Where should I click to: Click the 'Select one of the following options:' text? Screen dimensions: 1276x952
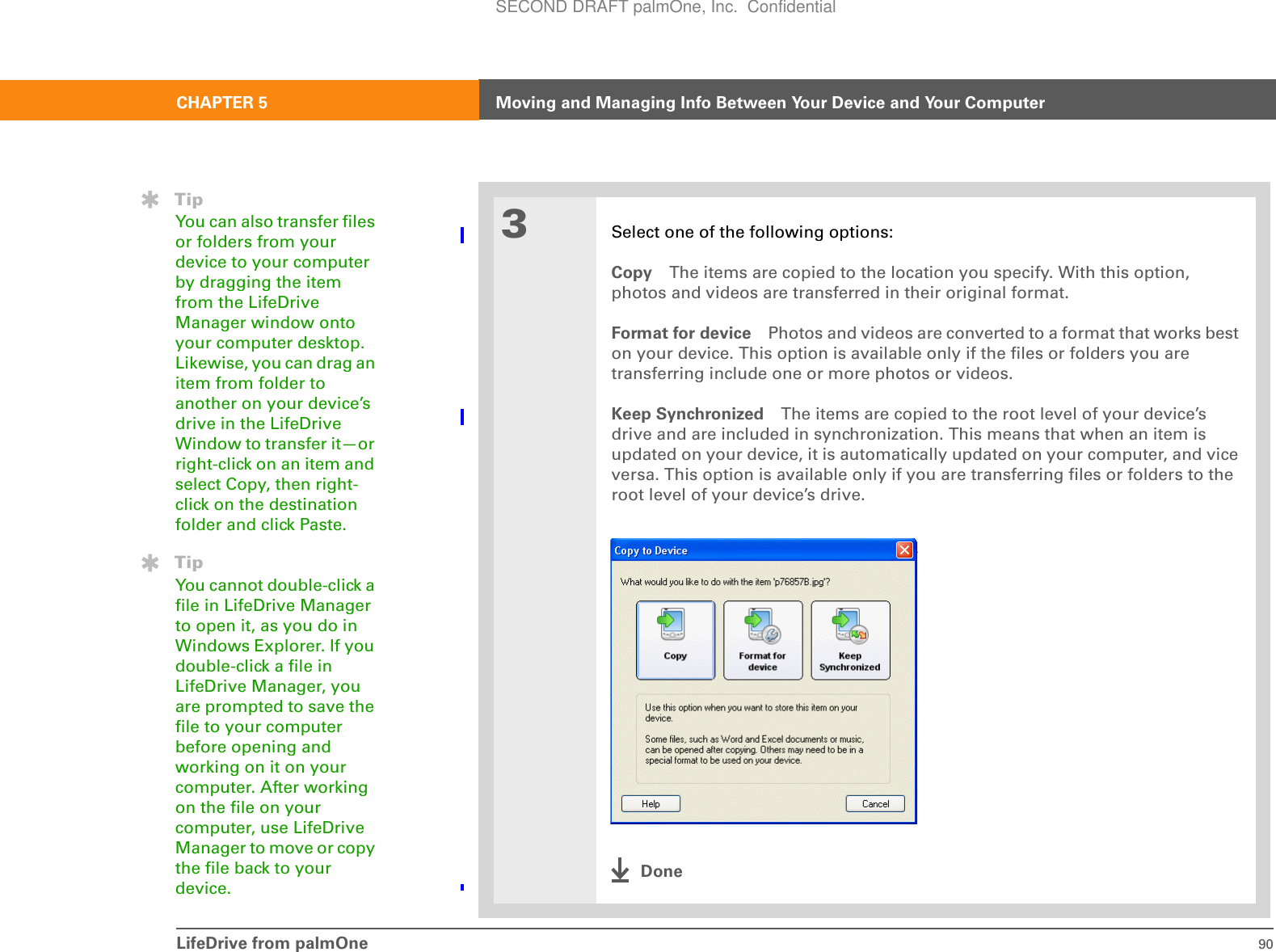click(x=752, y=232)
